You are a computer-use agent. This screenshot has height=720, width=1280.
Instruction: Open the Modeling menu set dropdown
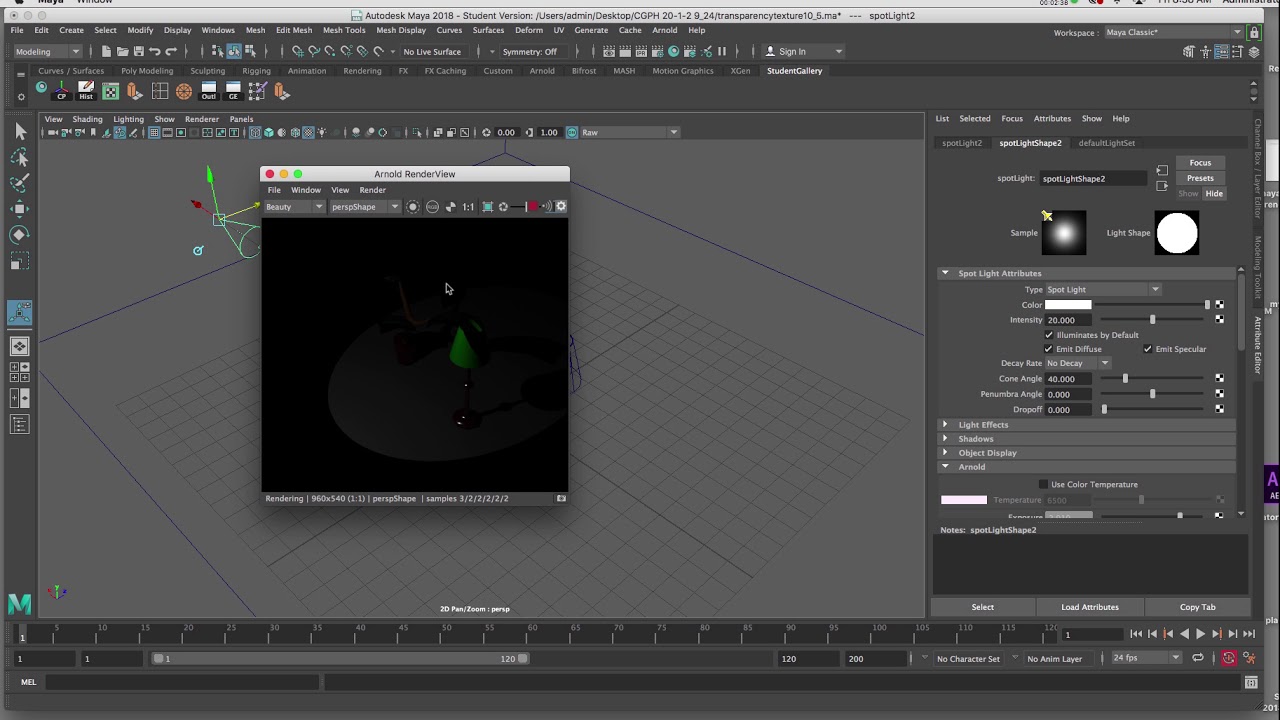pos(47,52)
